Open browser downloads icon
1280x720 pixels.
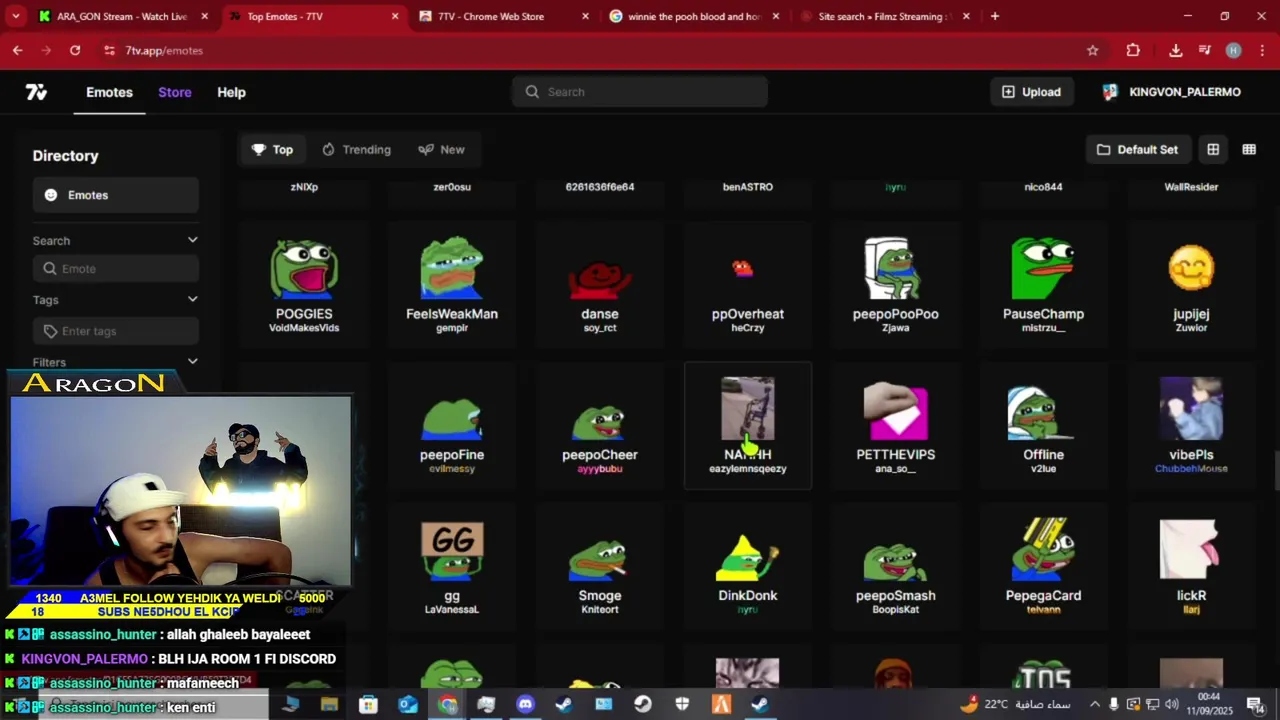pos(1175,50)
